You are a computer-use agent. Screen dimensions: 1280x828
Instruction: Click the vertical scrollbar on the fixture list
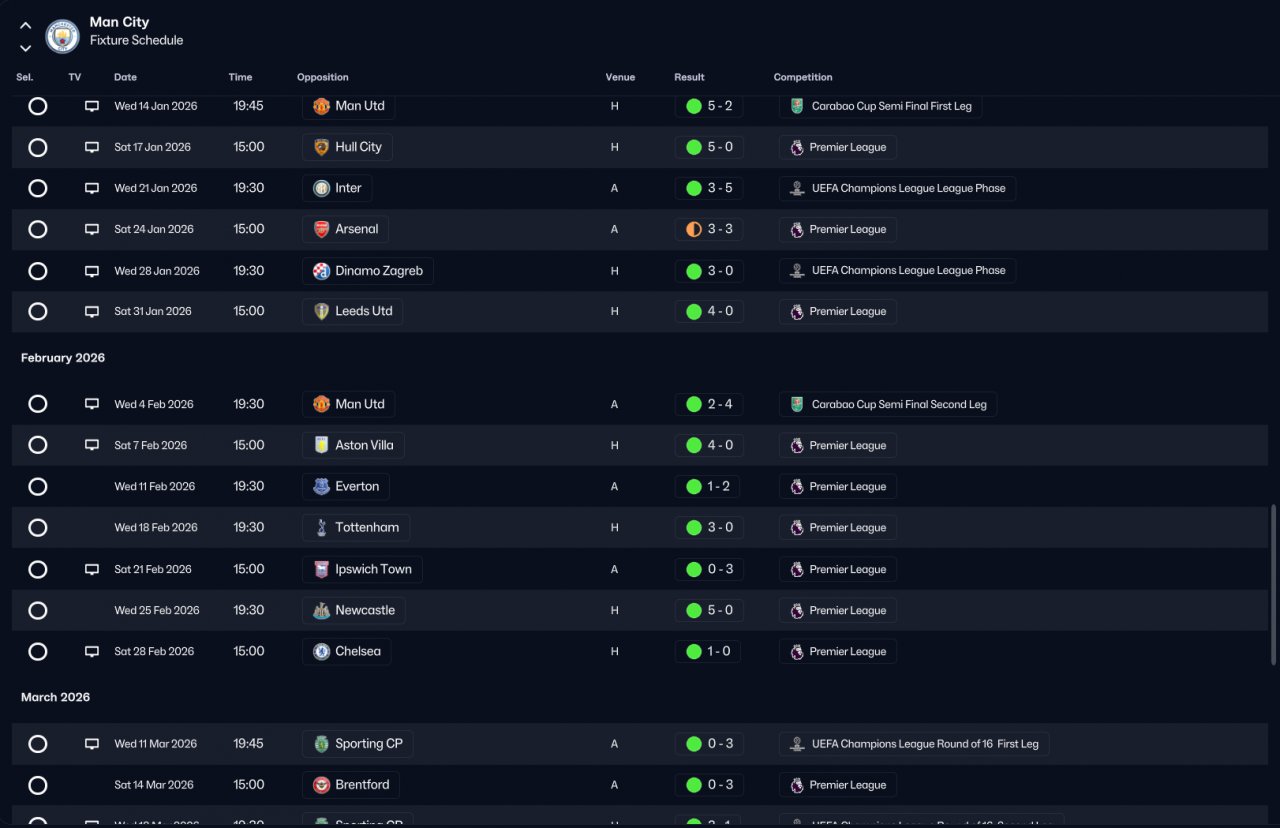[1273, 585]
